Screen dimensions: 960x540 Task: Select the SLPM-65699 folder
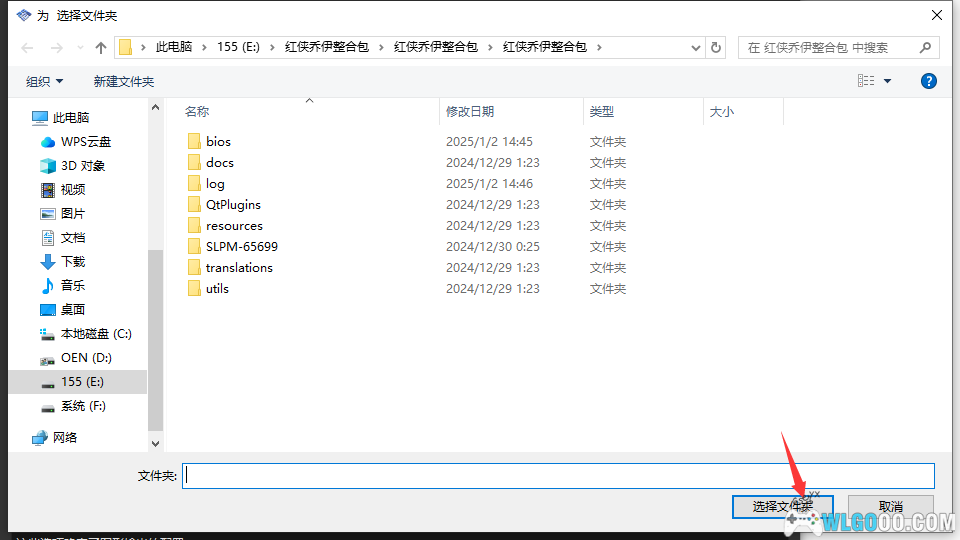[241, 247]
